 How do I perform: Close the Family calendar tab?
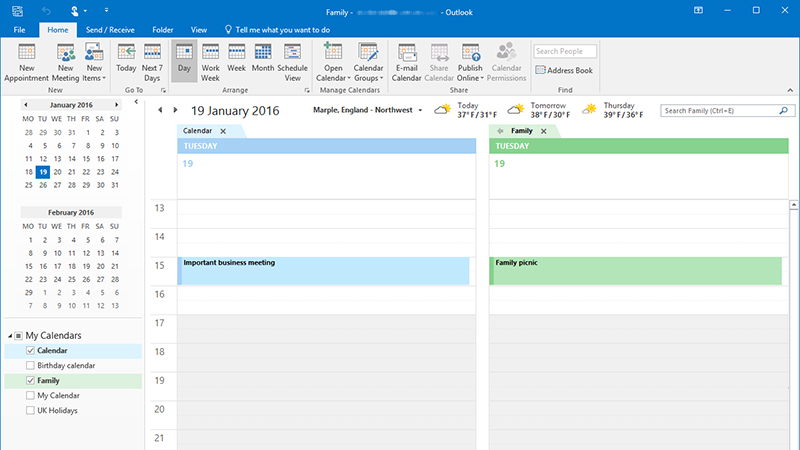544,131
